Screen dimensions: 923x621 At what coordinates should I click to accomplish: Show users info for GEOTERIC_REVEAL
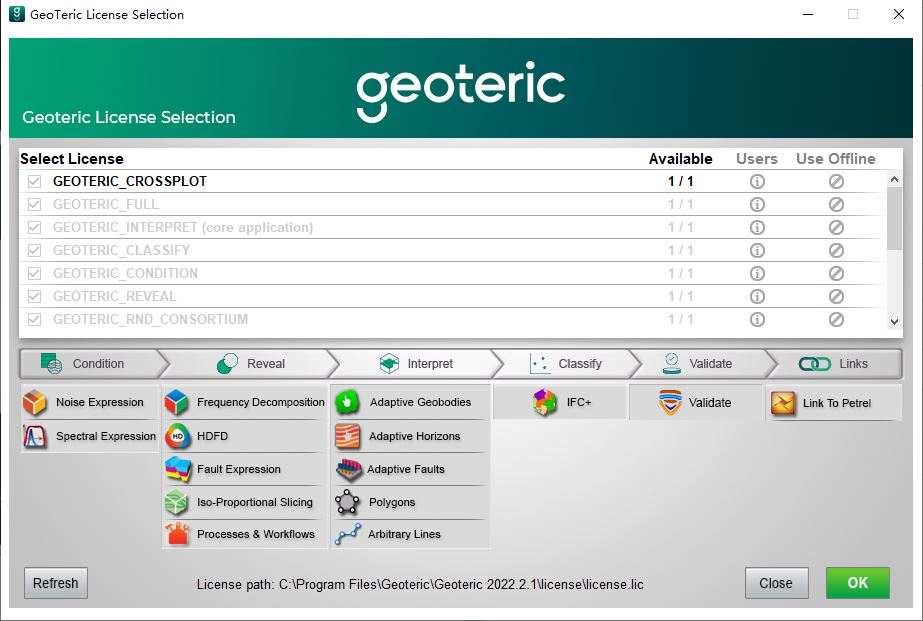757,296
